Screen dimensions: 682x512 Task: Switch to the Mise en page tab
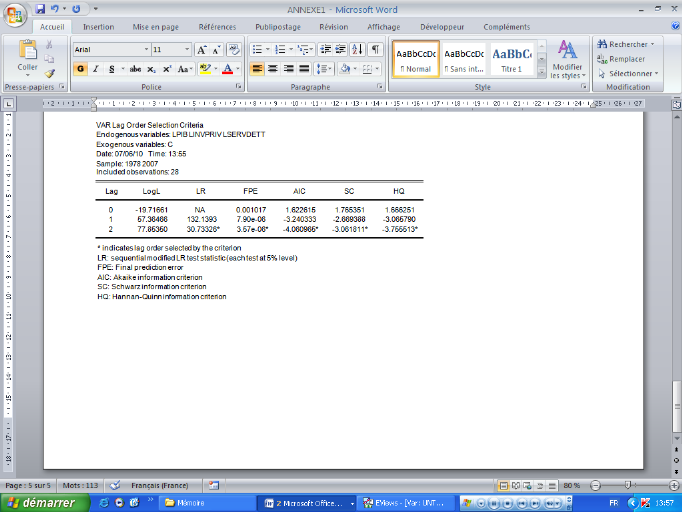pos(156,27)
